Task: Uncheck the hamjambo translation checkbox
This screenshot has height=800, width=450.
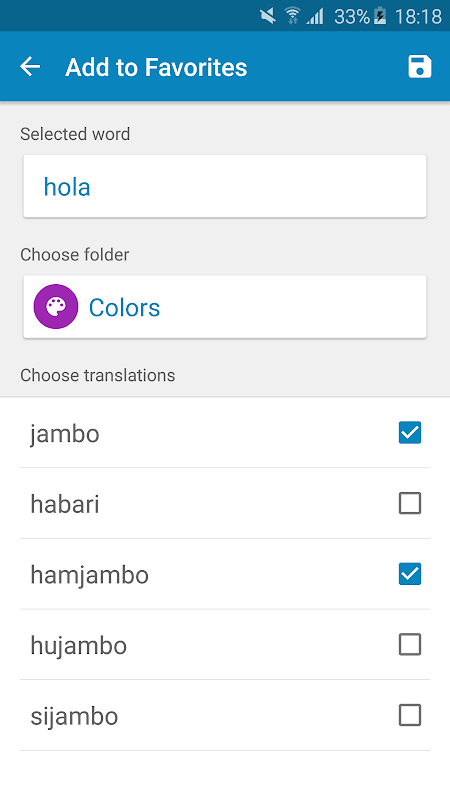Action: coord(410,574)
